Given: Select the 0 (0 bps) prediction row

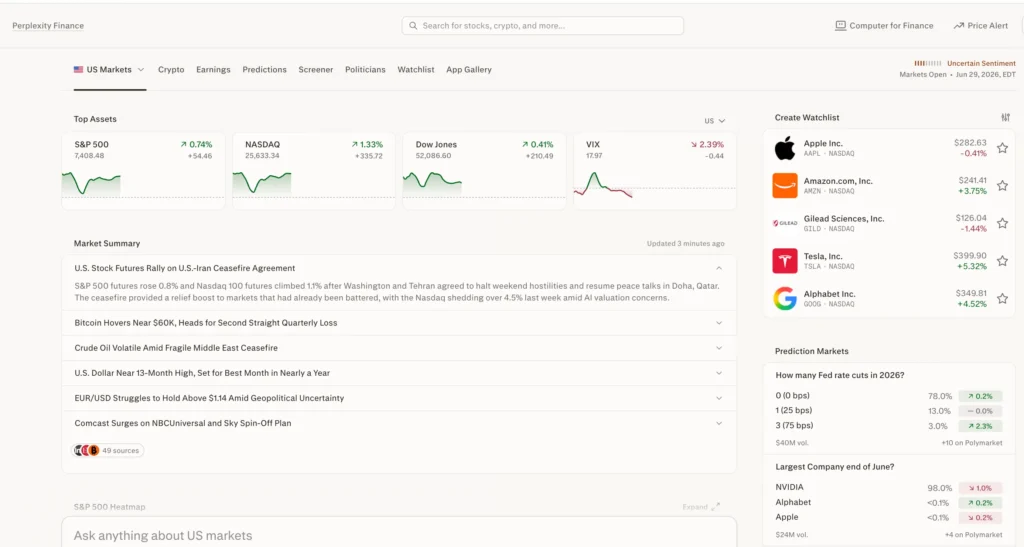Looking at the screenshot, I should click(888, 396).
